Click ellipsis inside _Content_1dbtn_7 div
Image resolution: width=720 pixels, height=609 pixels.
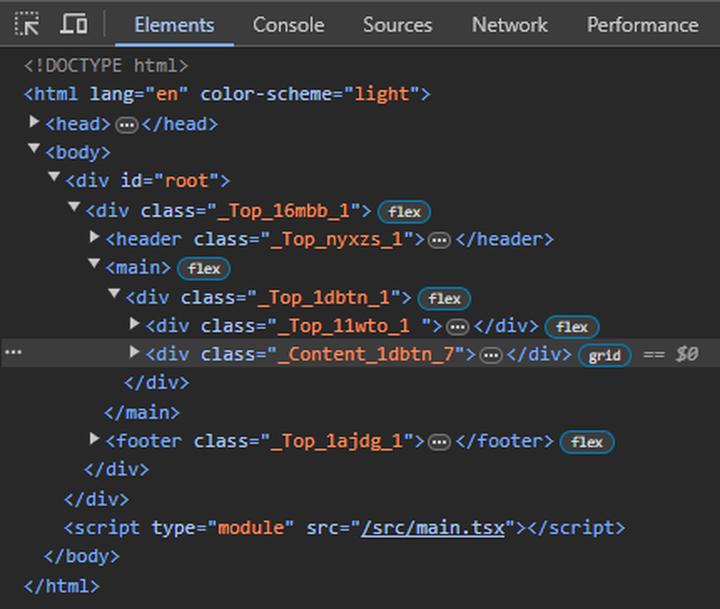(491, 355)
